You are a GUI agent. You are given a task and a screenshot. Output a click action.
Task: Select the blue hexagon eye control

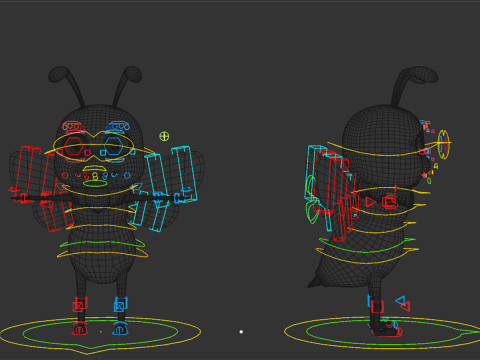coord(114,146)
